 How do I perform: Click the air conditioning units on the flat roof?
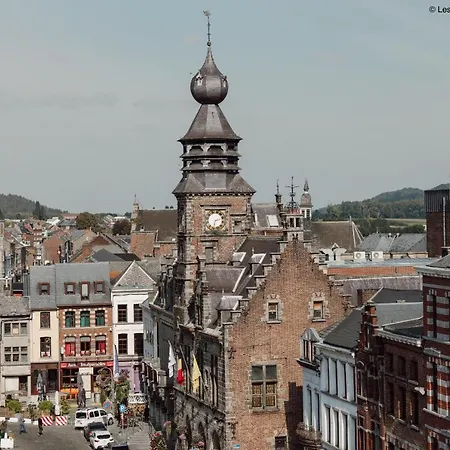click(368, 256)
